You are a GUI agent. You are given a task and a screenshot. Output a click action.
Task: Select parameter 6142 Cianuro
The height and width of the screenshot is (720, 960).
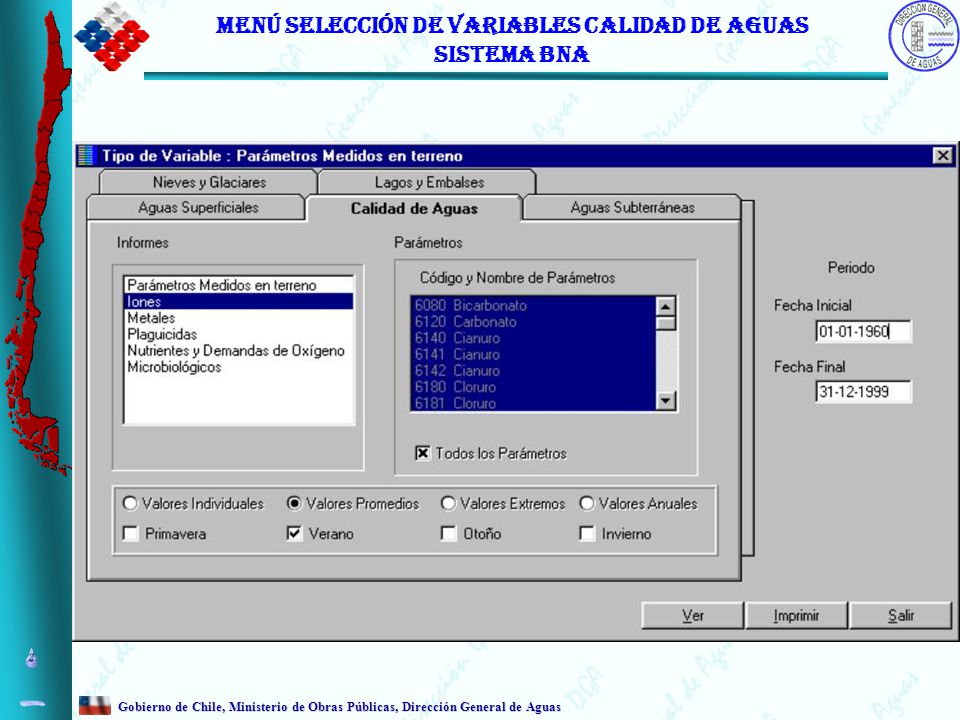click(x=533, y=370)
